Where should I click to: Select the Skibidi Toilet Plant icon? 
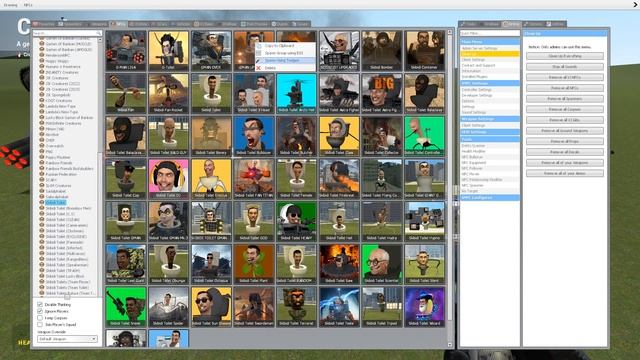[254, 264]
